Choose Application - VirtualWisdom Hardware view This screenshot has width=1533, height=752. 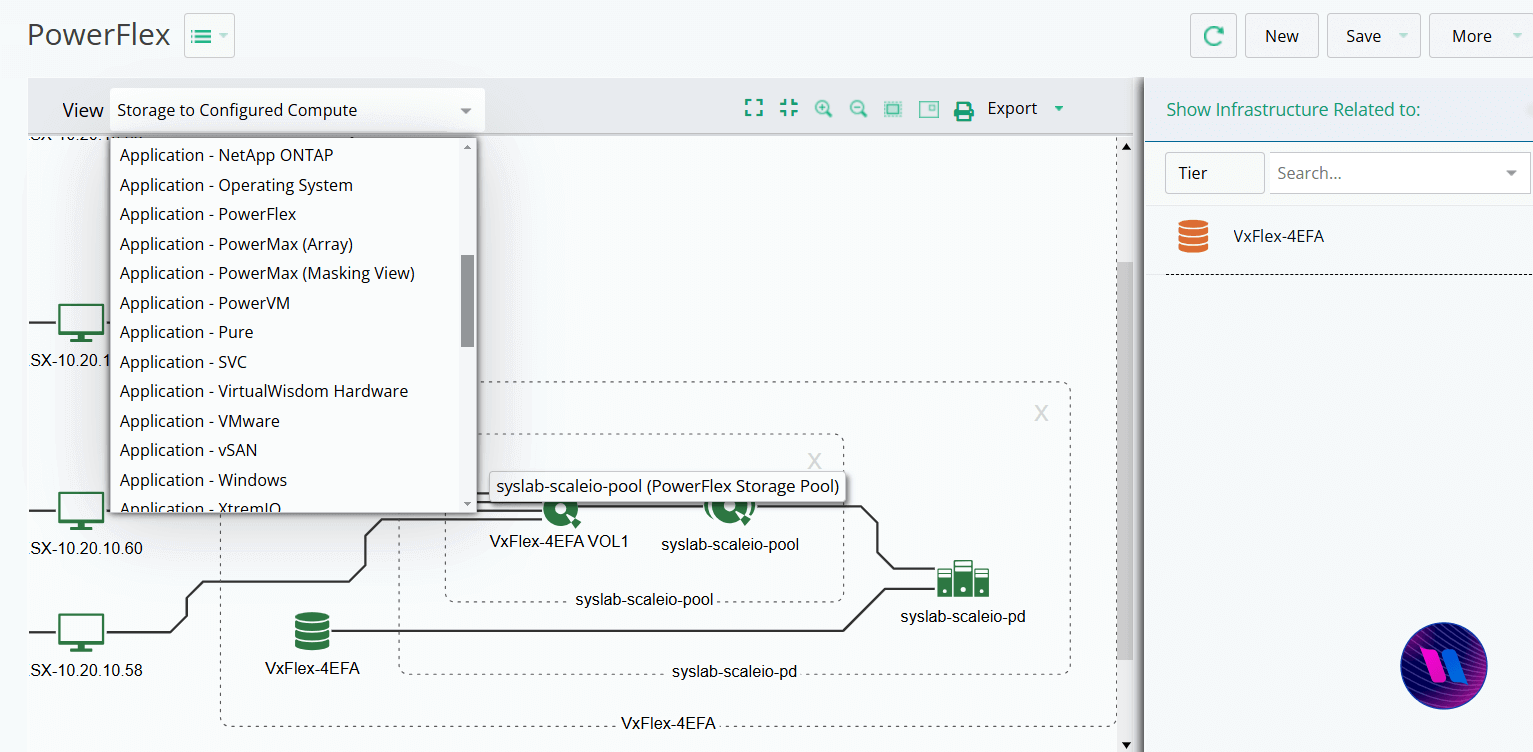264,391
